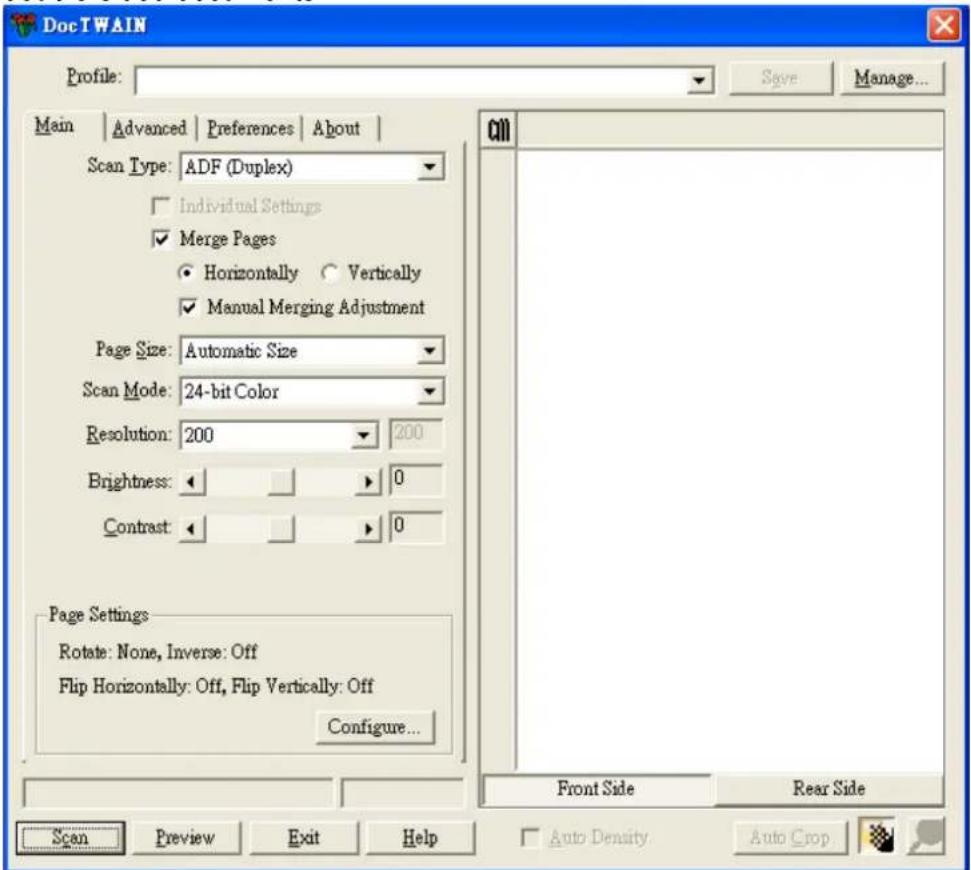Screen dimensions: 971x870
Task: Click the Auto Crop button
Action: coord(790,837)
